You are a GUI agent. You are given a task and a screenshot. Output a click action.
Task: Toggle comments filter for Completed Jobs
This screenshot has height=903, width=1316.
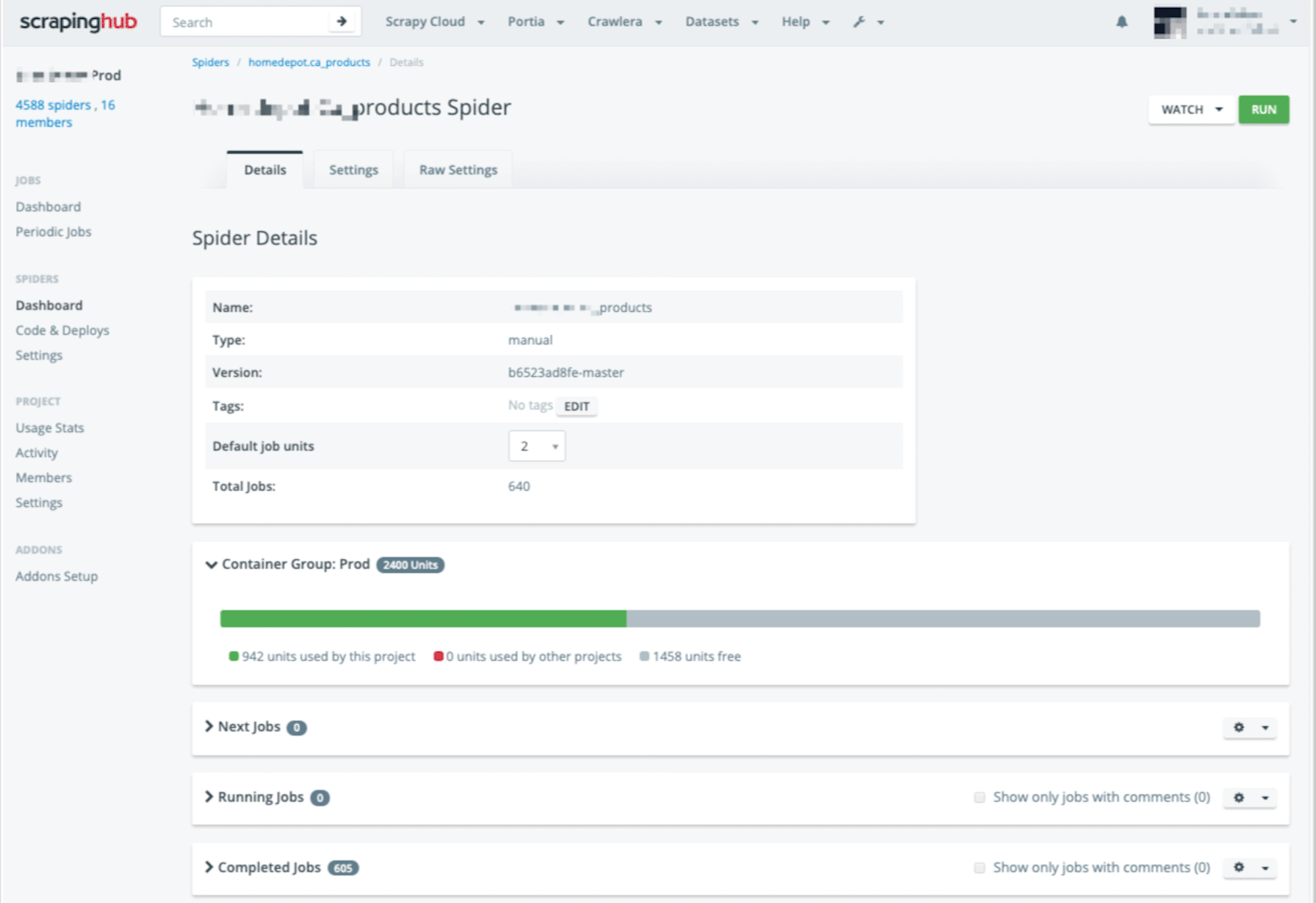(980, 868)
